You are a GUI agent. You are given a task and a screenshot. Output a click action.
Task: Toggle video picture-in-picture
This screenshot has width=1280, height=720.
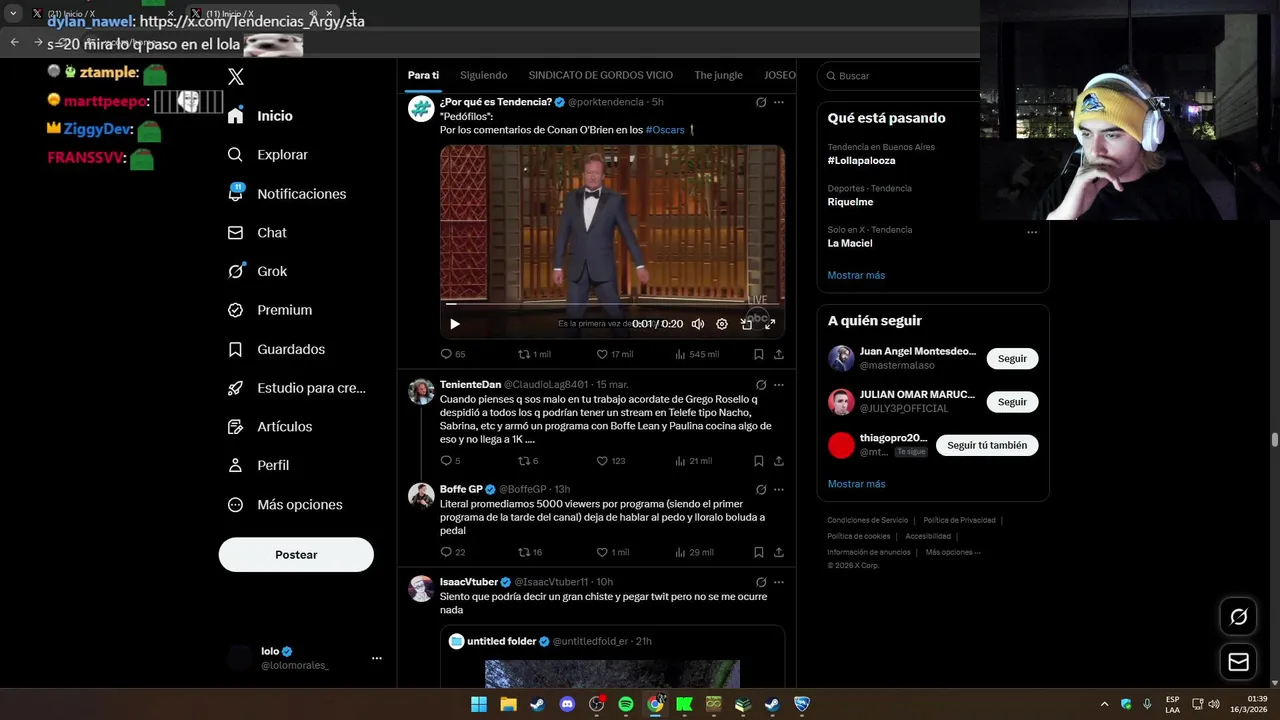746,324
